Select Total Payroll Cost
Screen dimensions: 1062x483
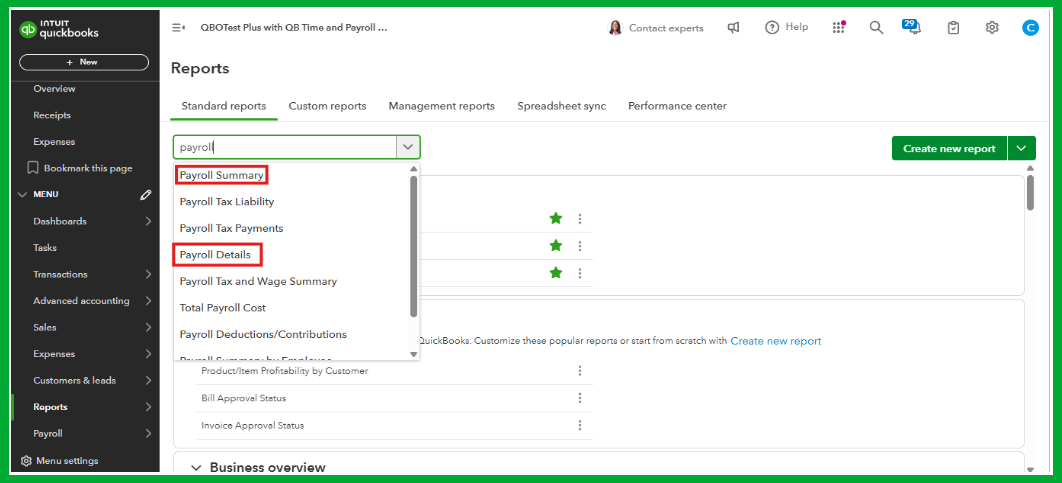(223, 308)
